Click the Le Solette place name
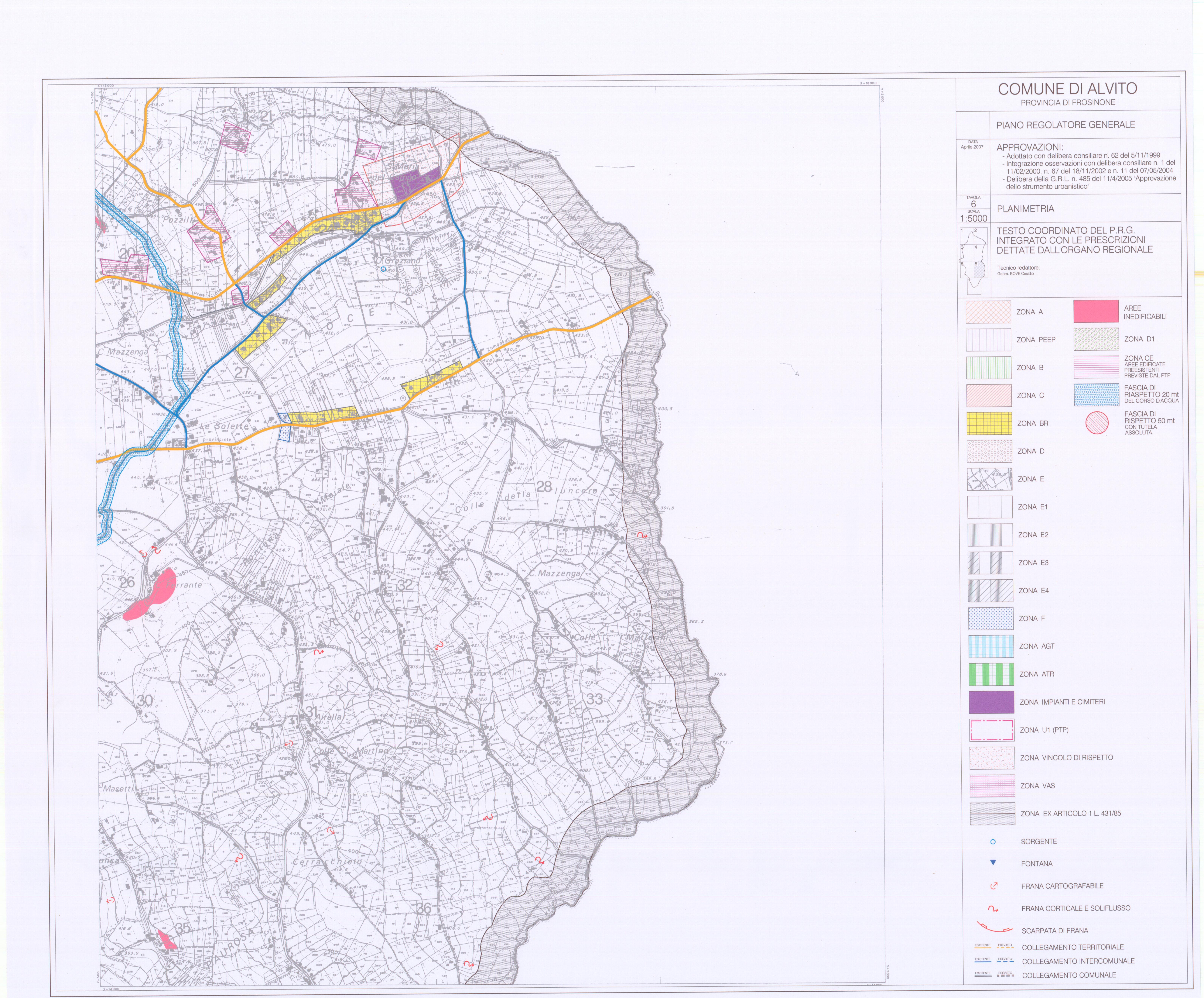 tap(224, 426)
